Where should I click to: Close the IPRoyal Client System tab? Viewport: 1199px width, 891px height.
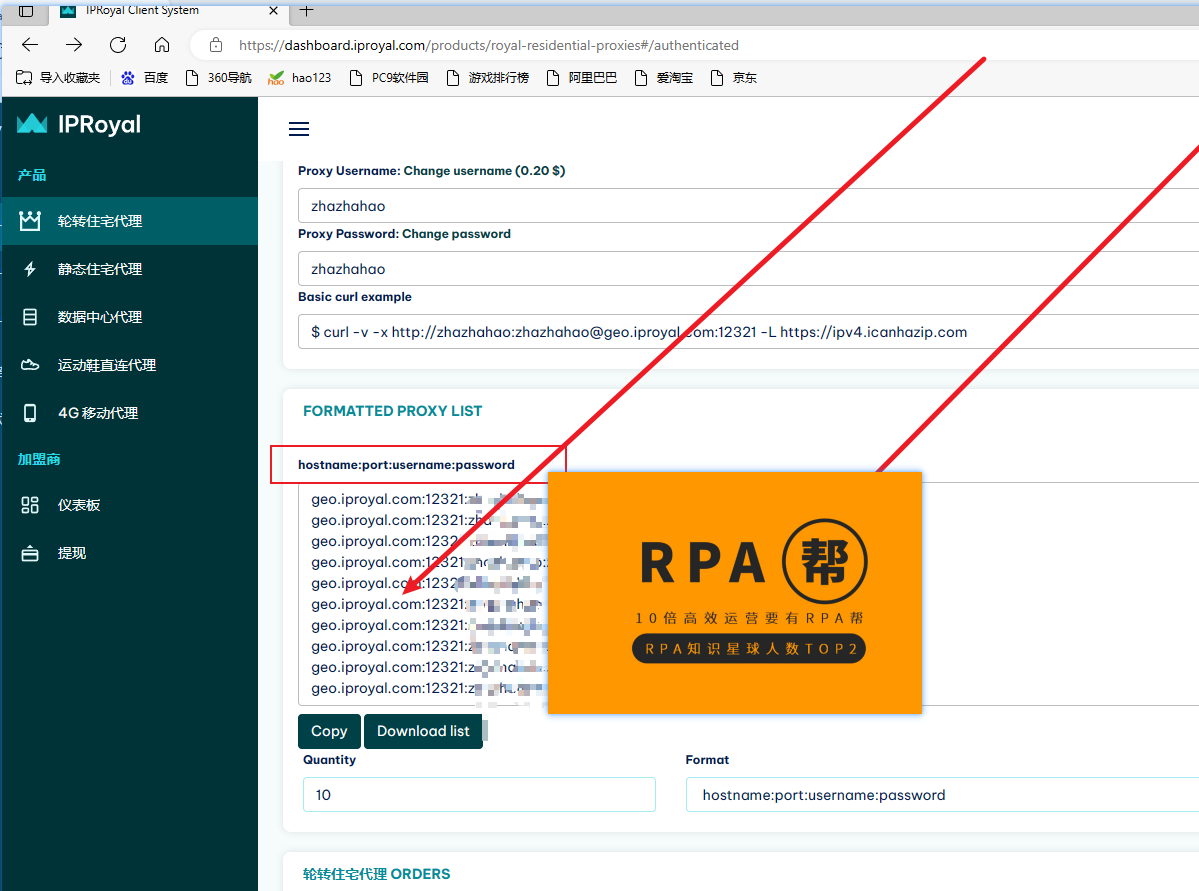coord(274,10)
